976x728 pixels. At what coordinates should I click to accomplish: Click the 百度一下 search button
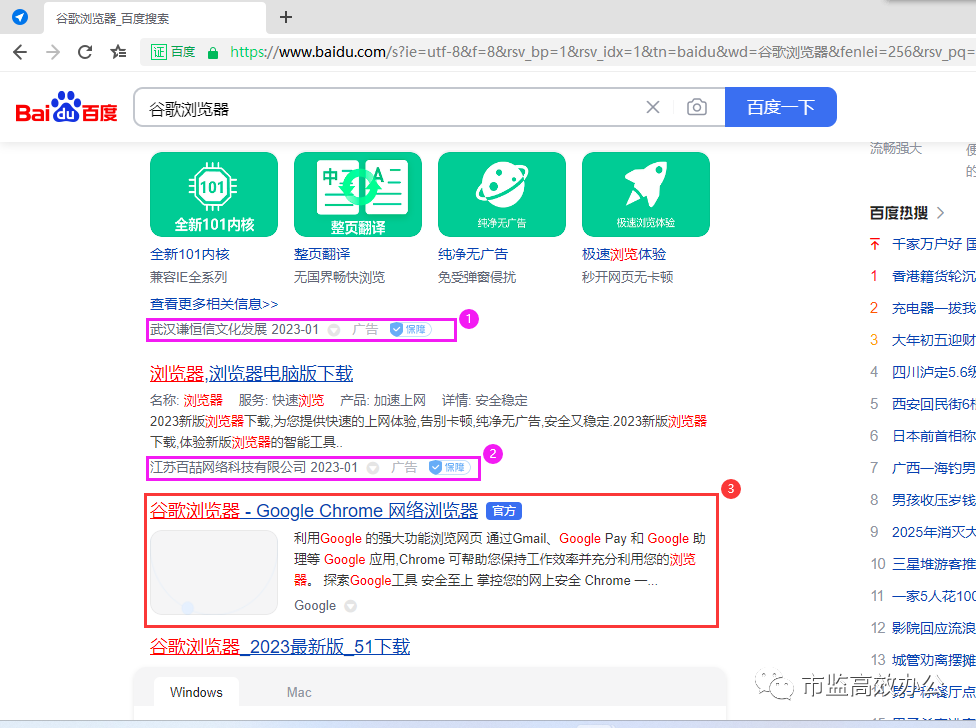coord(781,107)
